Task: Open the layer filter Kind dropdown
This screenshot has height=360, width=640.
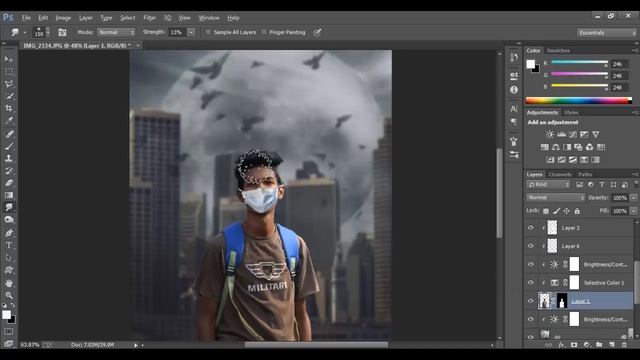Action: click(x=548, y=185)
